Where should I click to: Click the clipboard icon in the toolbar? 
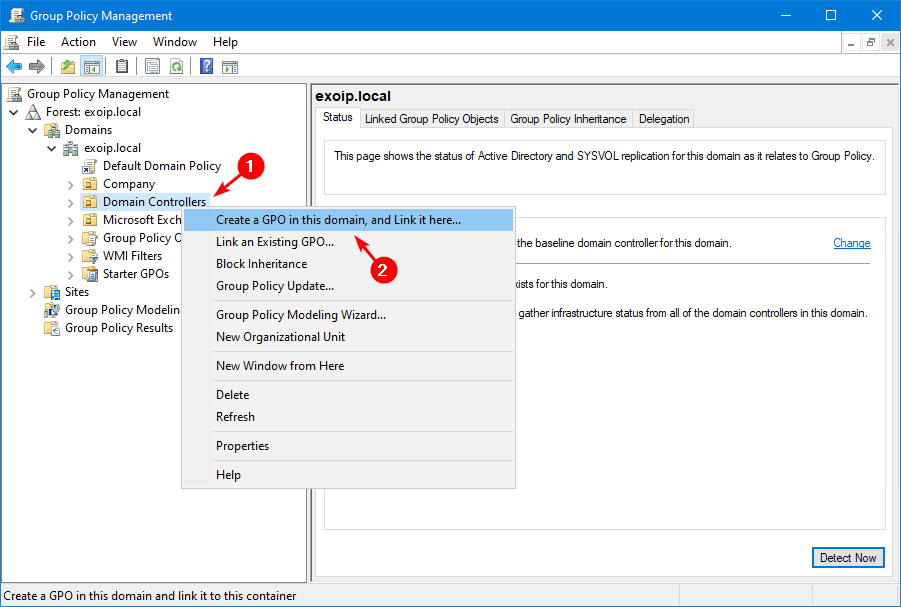click(122, 67)
